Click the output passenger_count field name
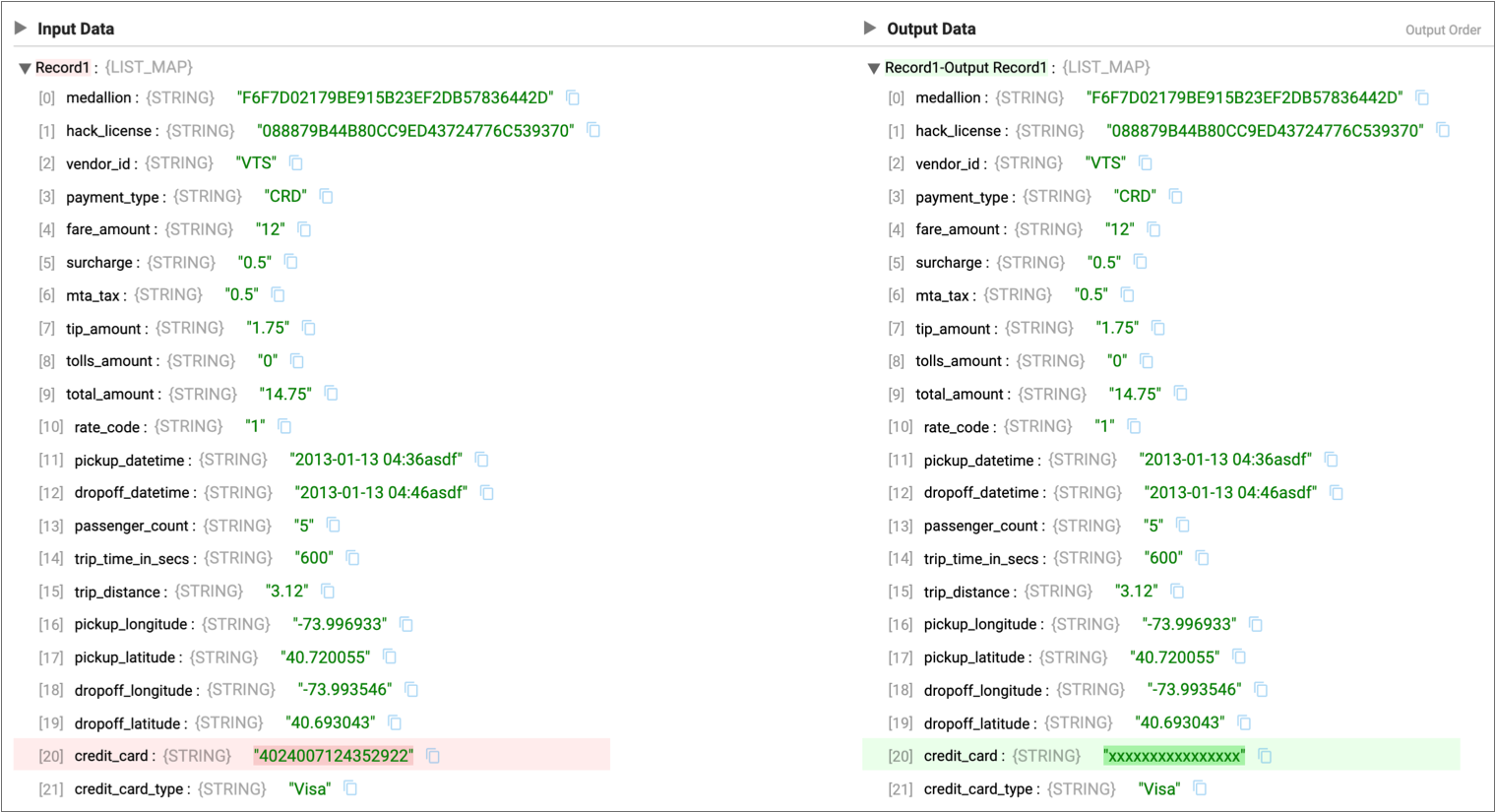Viewport: 1496px width, 812px height. click(980, 526)
